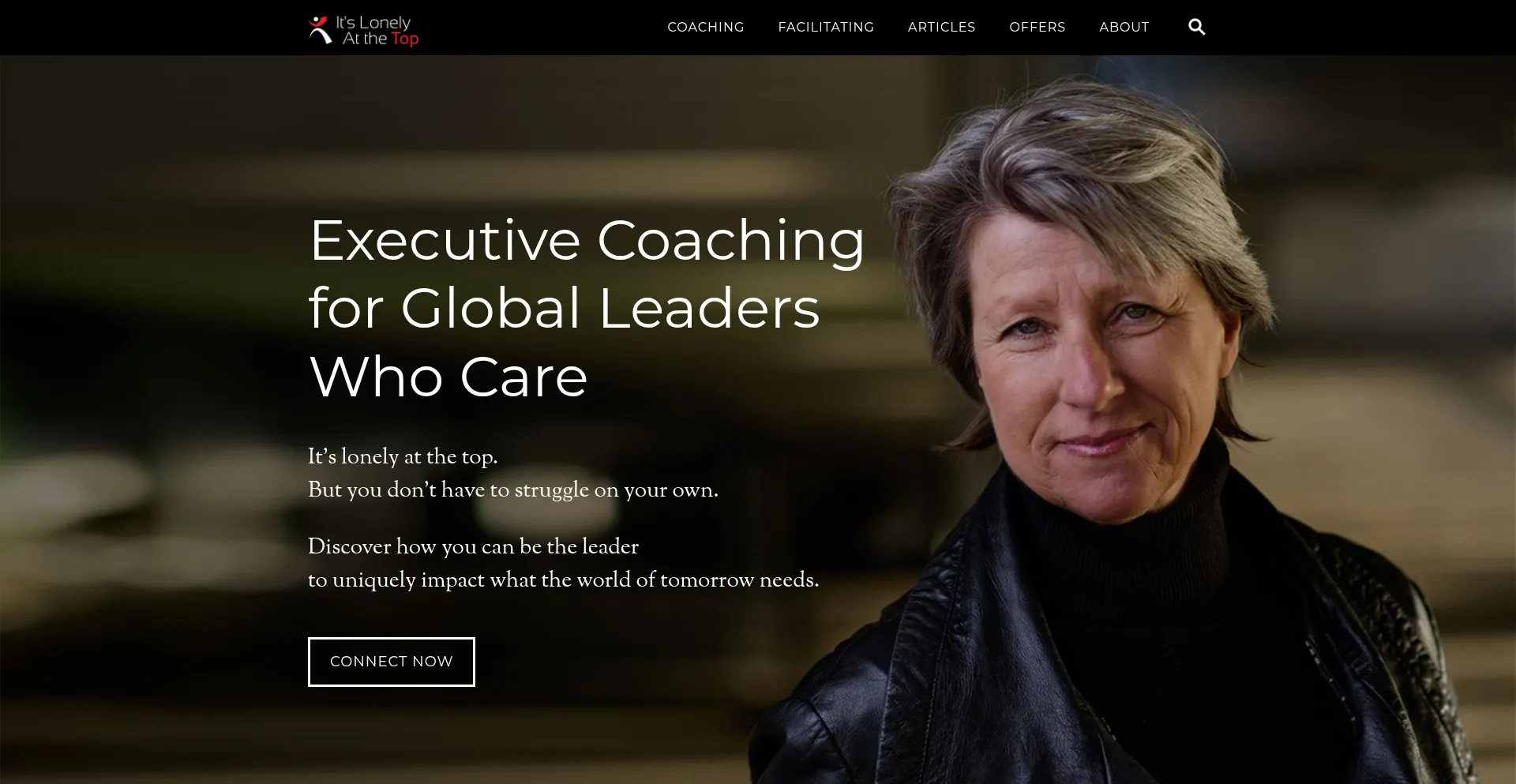Click the "for Global Leaders" headline line

pos(565,308)
